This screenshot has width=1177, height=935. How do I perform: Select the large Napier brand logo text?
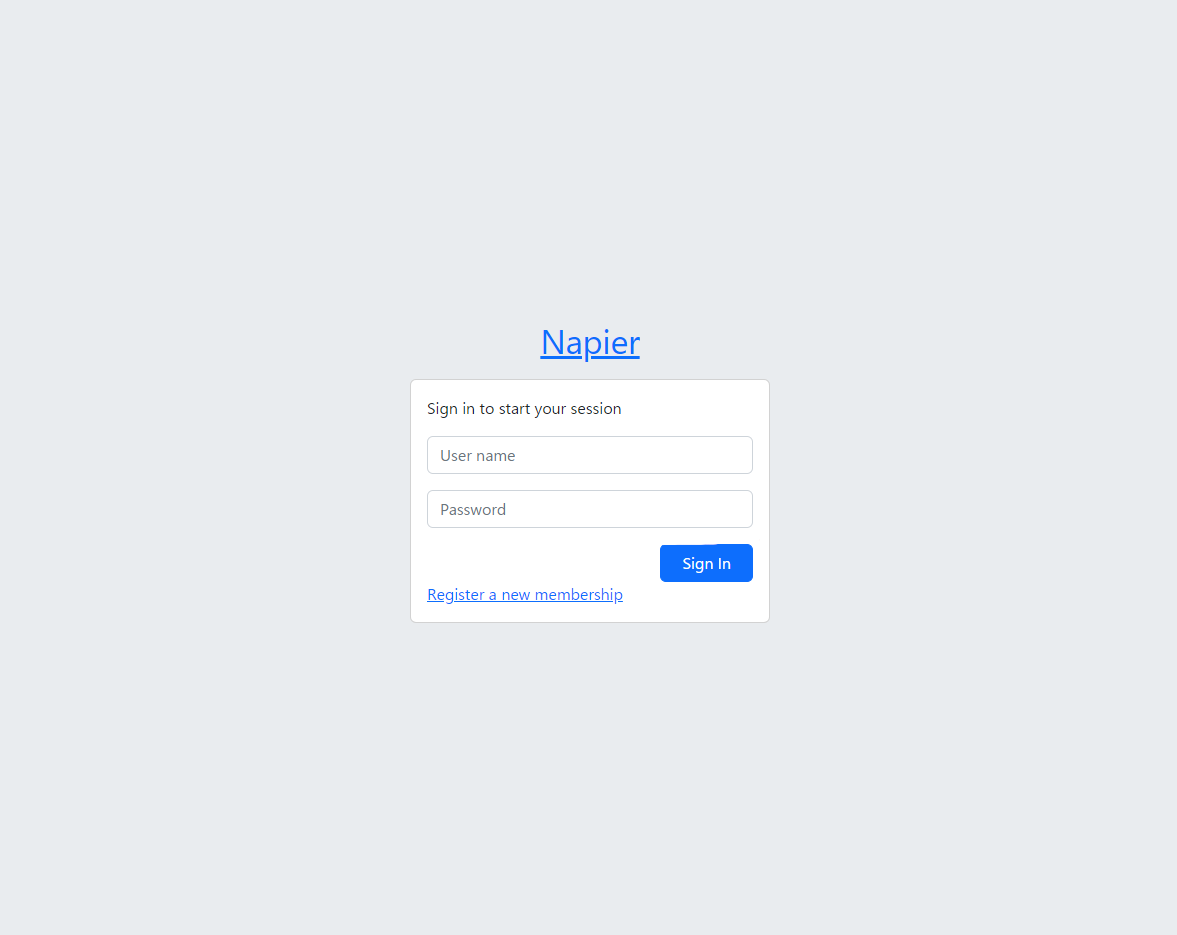pos(590,343)
